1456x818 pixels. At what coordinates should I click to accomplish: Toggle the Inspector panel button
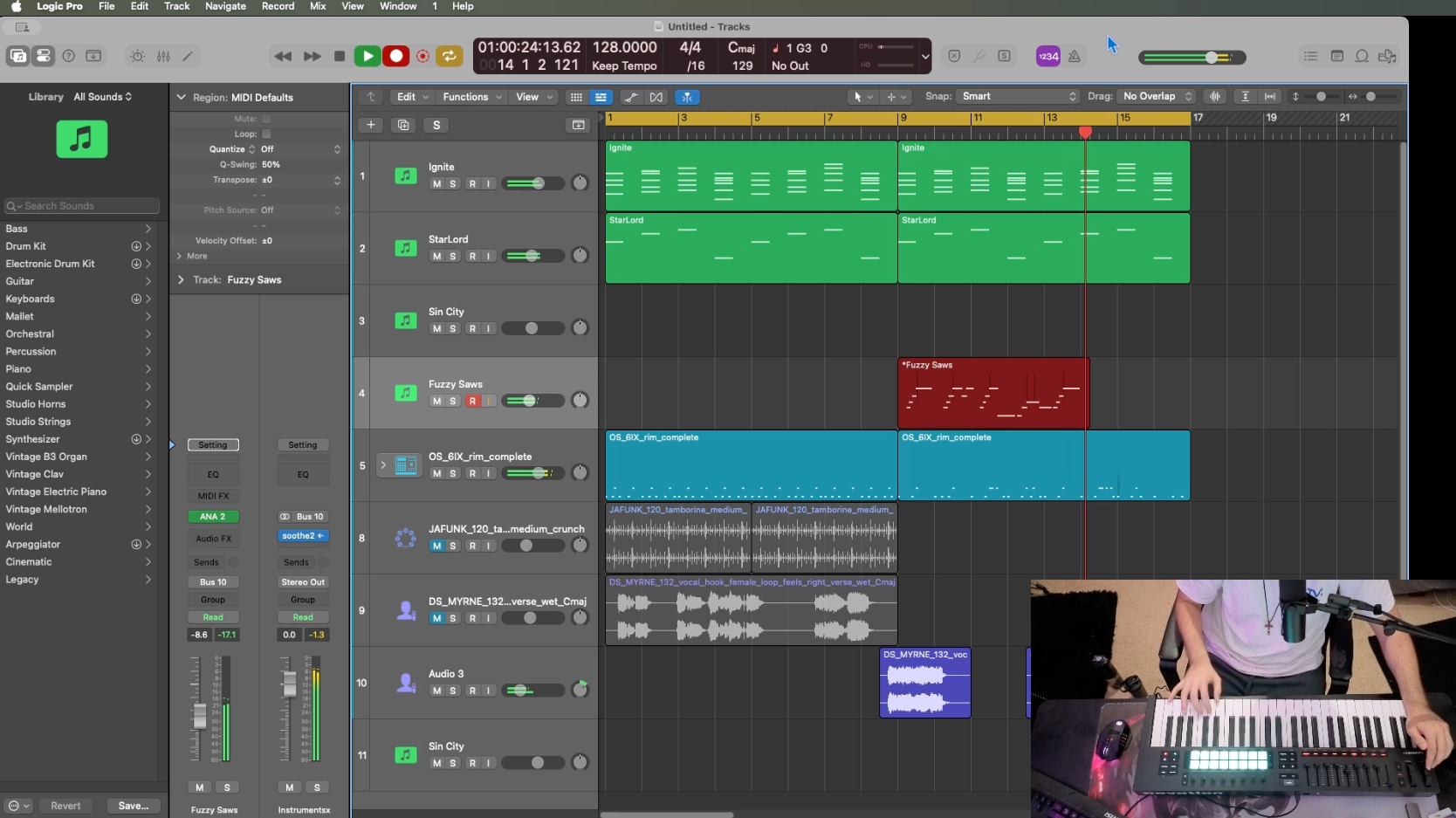(x=43, y=56)
